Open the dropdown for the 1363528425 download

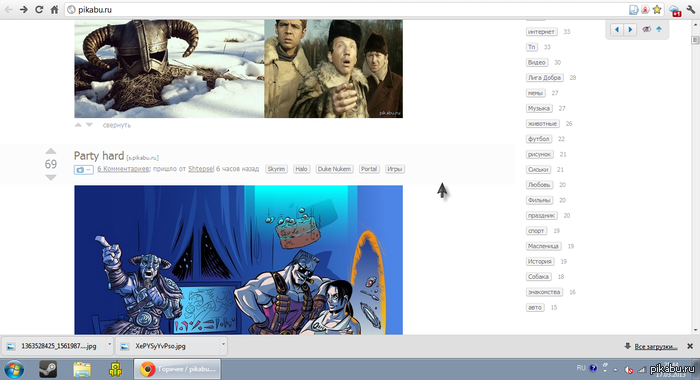click(109, 345)
